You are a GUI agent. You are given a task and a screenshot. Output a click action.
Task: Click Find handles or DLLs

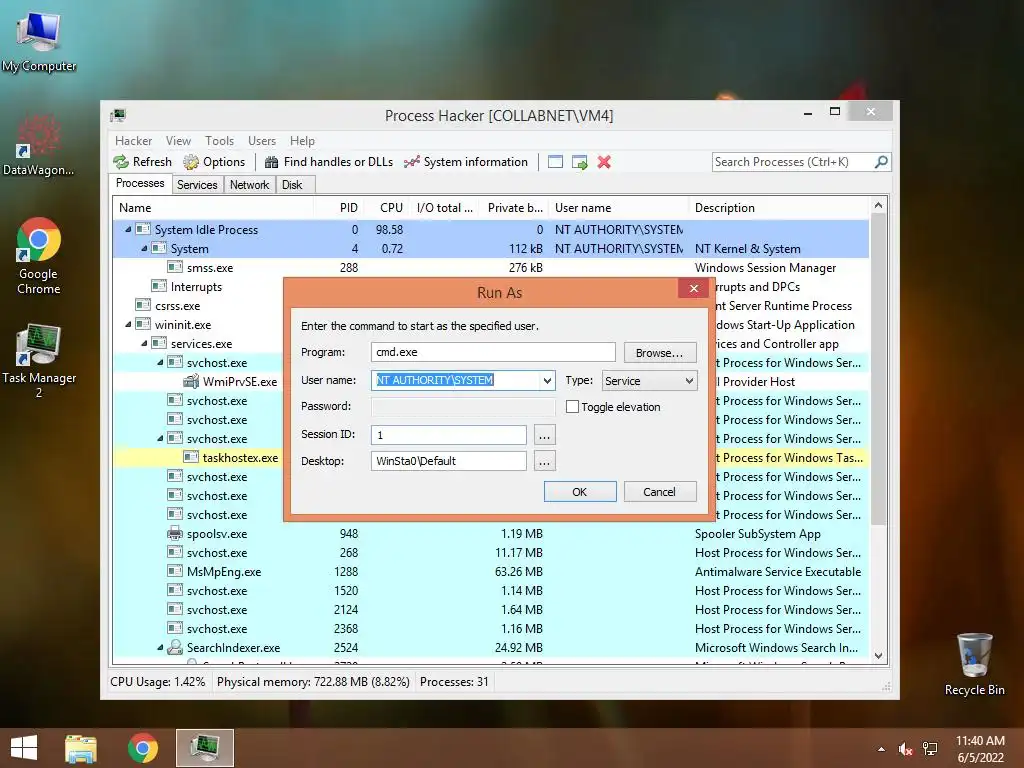pos(329,162)
